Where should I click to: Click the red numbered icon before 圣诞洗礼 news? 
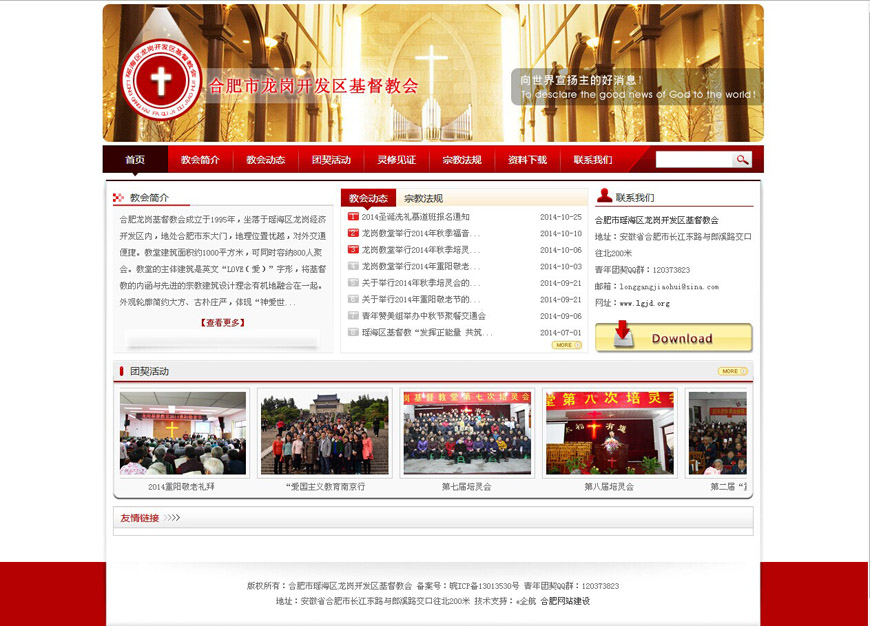pyautogui.click(x=353, y=216)
